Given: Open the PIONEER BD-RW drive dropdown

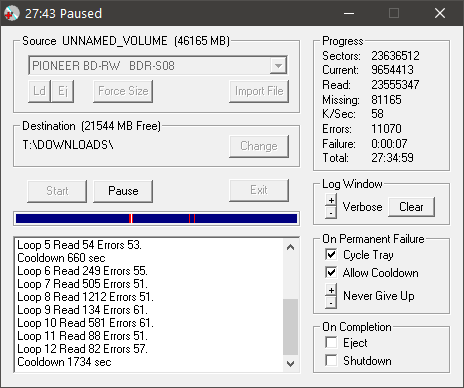Looking at the screenshot, I should tap(278, 66).
